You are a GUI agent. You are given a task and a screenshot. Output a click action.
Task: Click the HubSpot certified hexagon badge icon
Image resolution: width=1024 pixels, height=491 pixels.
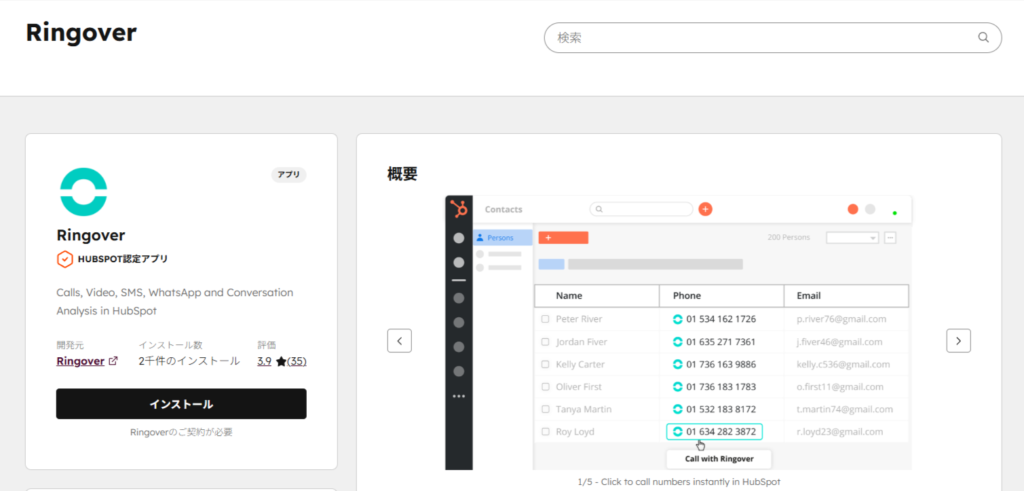pyautogui.click(x=65, y=259)
